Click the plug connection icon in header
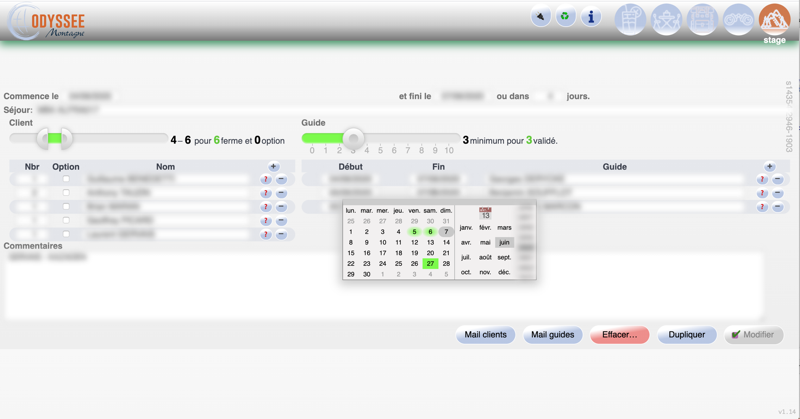This screenshot has height=419, width=800. tap(541, 17)
